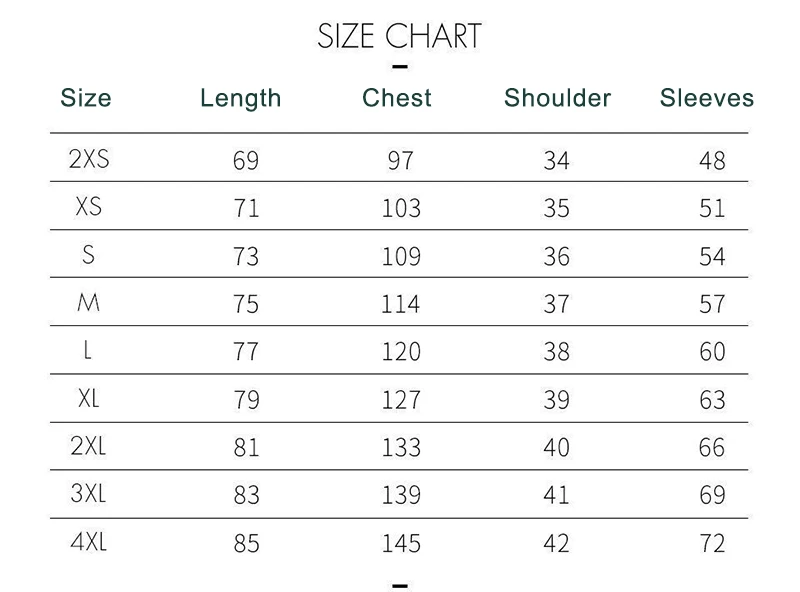Click length value 69 for 2XS
The height and width of the screenshot is (592, 800).
(x=245, y=160)
